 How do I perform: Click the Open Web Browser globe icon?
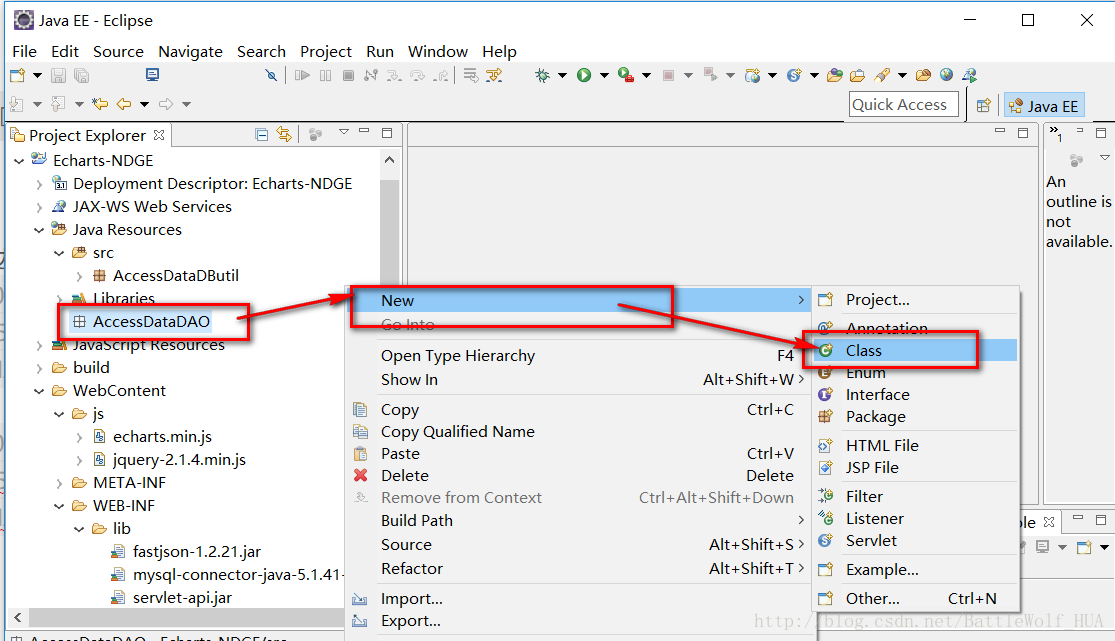(946, 75)
